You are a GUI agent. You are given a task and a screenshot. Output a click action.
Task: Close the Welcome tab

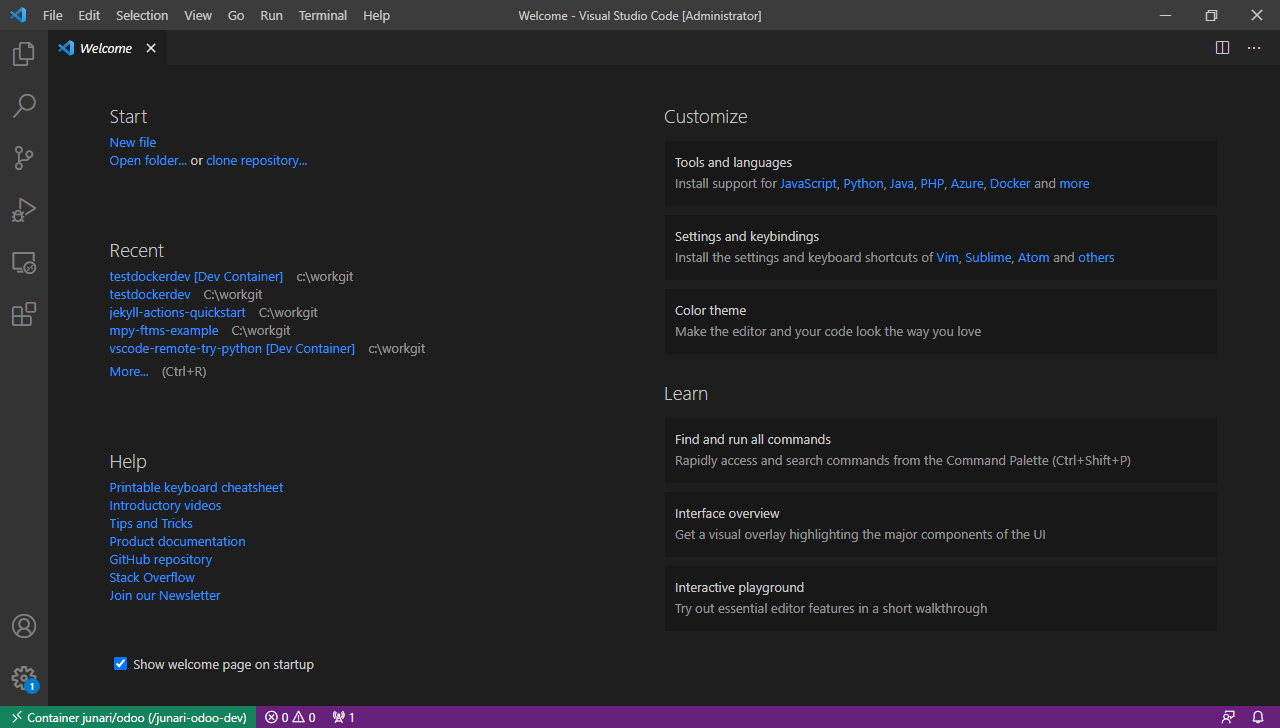[151, 48]
